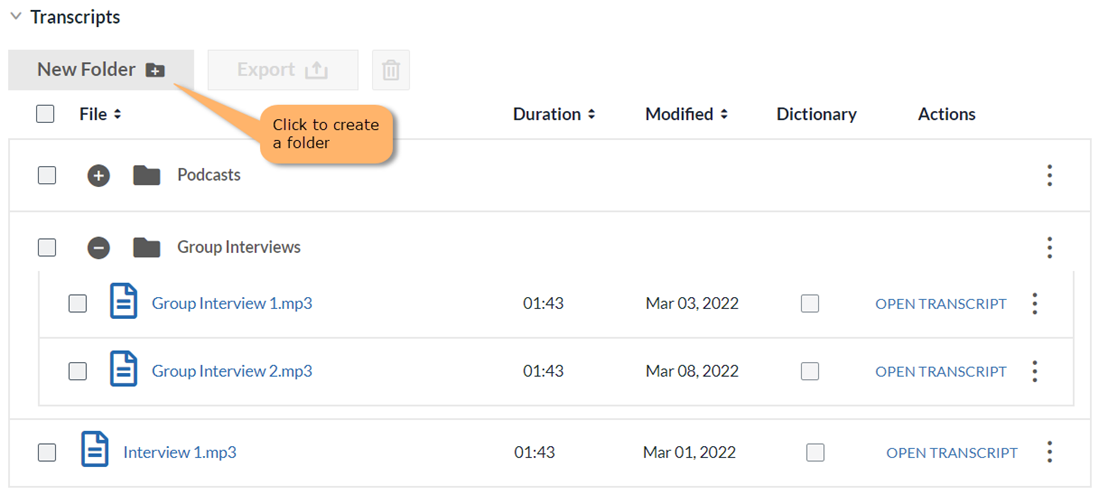Collapse the Transcripts section chevron
The image size is (1108, 504).
click(16, 17)
